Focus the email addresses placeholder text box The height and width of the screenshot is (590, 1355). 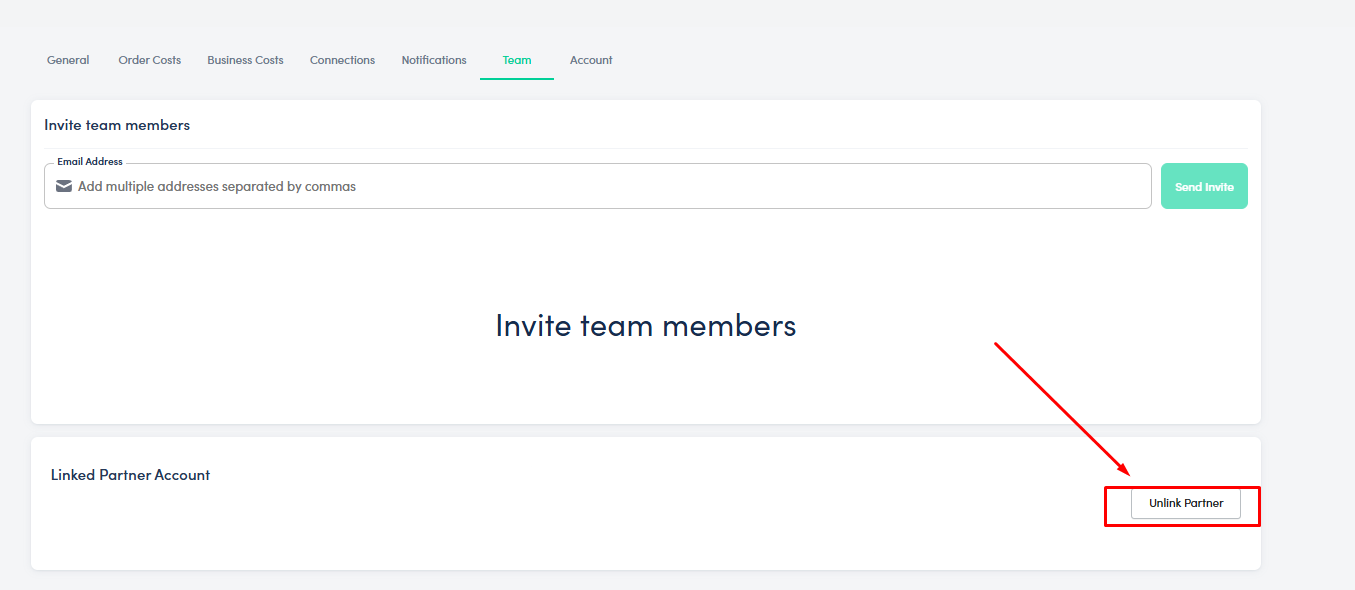point(600,186)
